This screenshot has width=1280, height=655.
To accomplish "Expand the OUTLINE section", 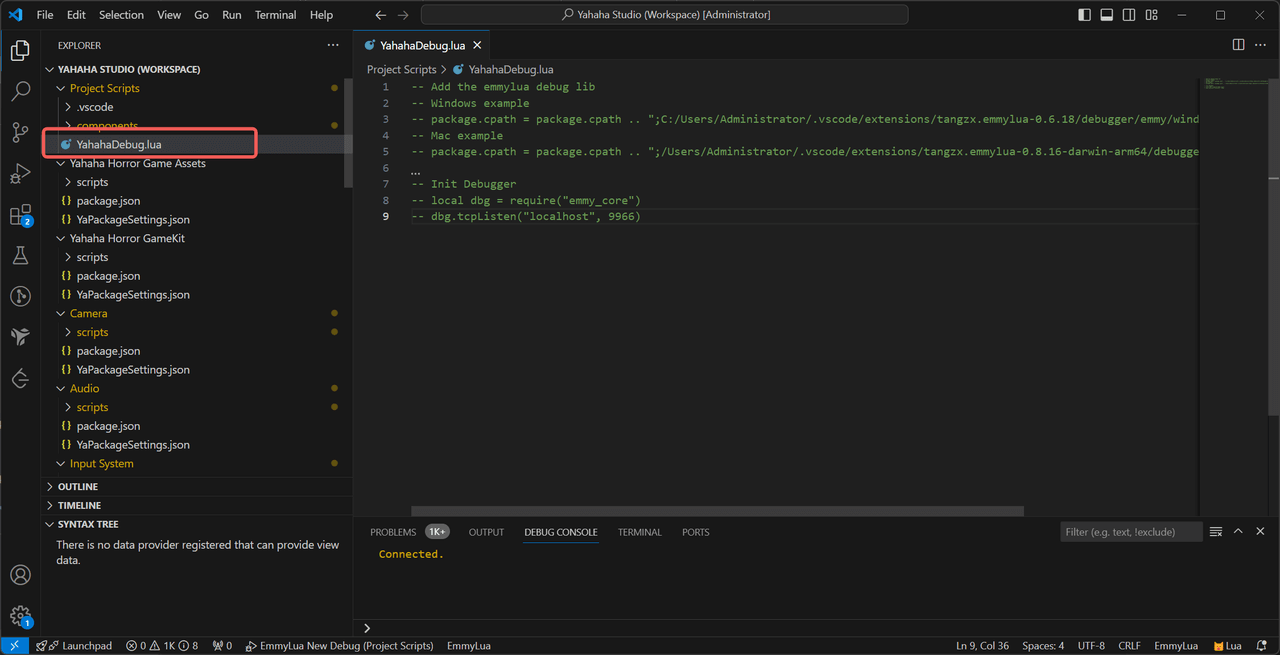I will coord(77,486).
